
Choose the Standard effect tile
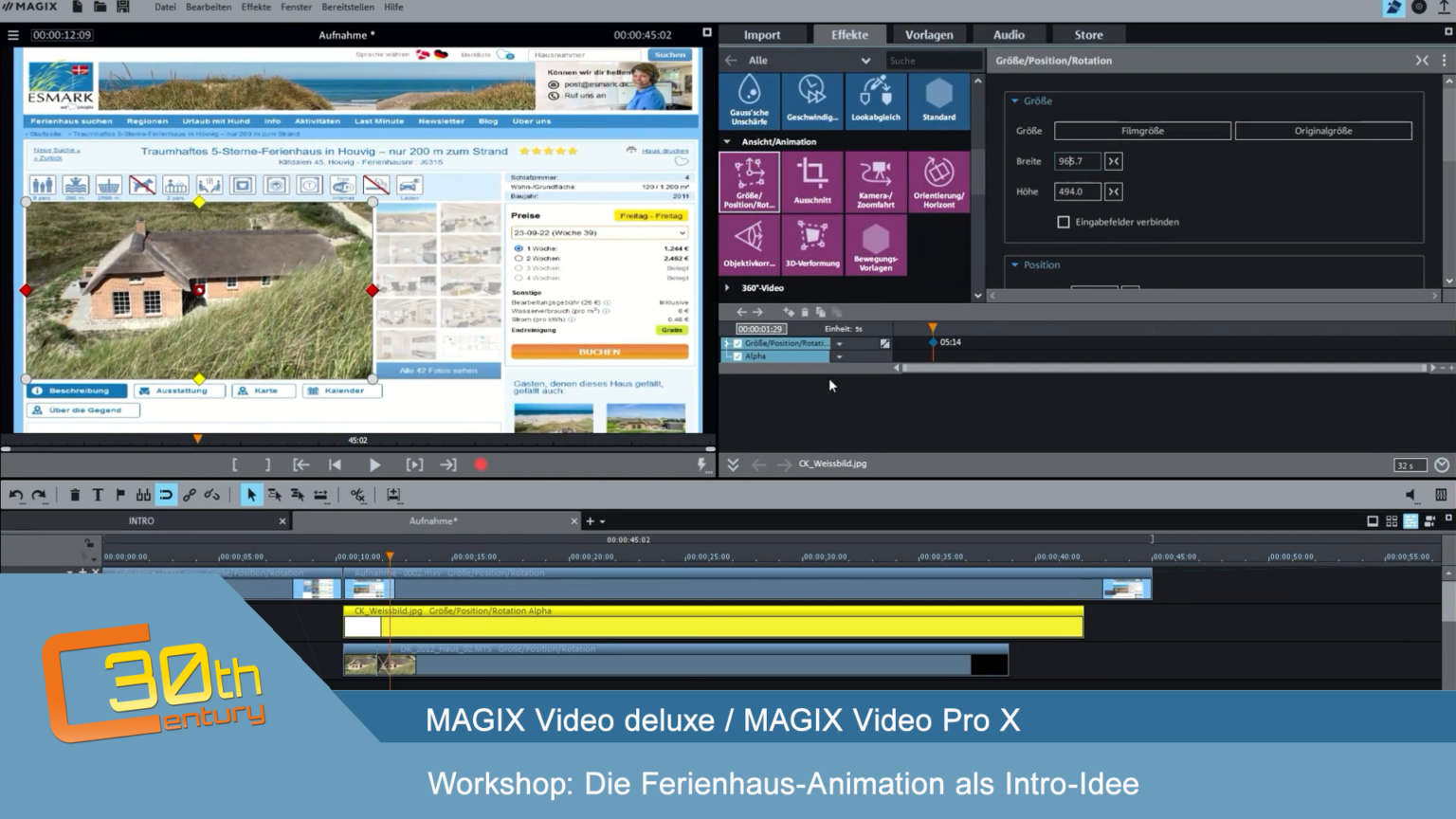pyautogui.click(x=938, y=100)
